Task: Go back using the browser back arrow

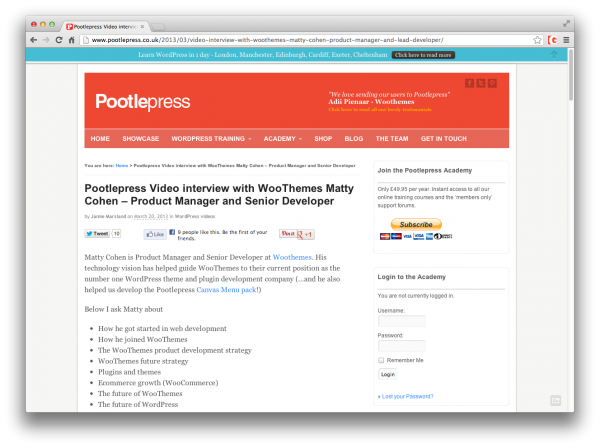Action: pos(34,40)
